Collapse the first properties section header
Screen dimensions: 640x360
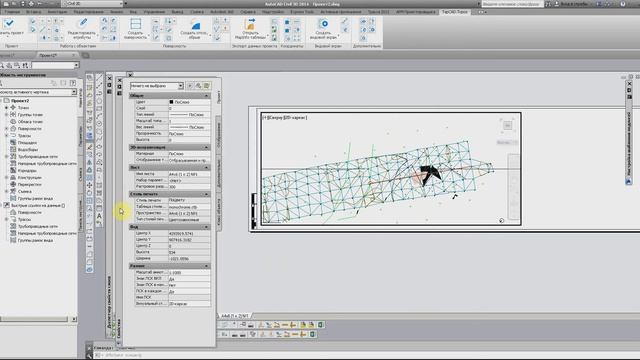click(170, 96)
